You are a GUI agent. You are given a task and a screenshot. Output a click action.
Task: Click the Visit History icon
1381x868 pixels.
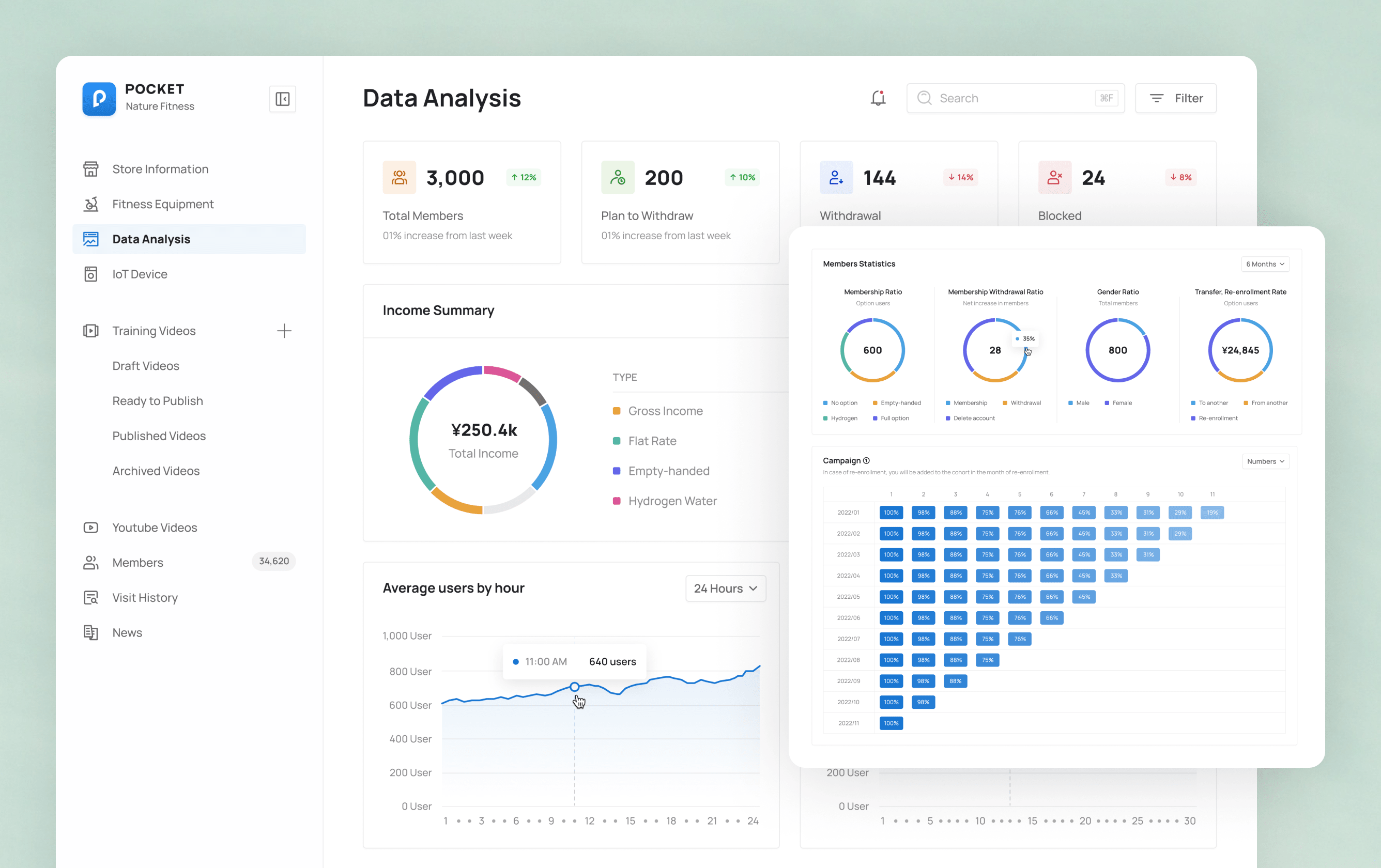pyautogui.click(x=90, y=597)
